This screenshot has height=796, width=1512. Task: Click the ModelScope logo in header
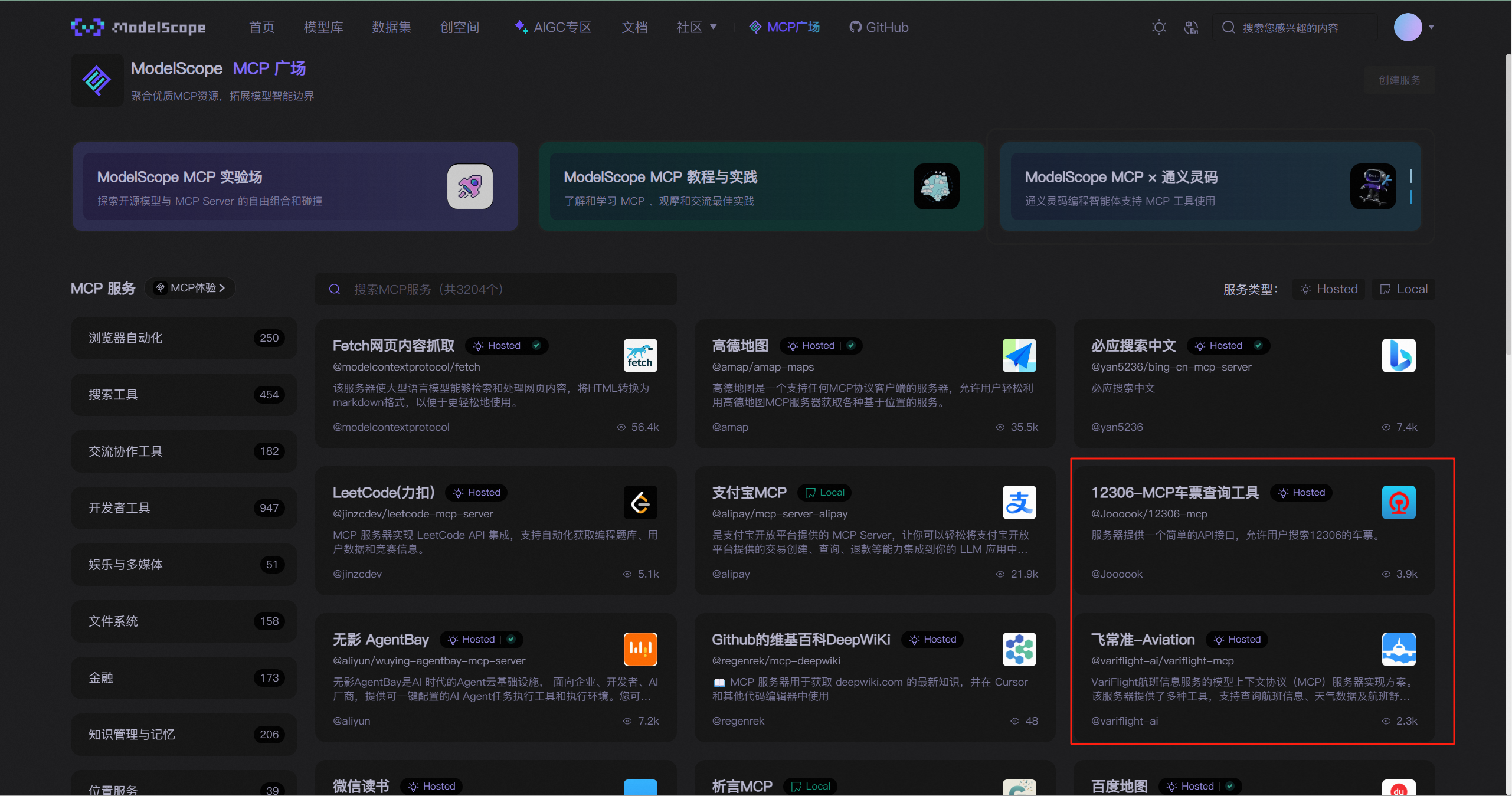139,28
